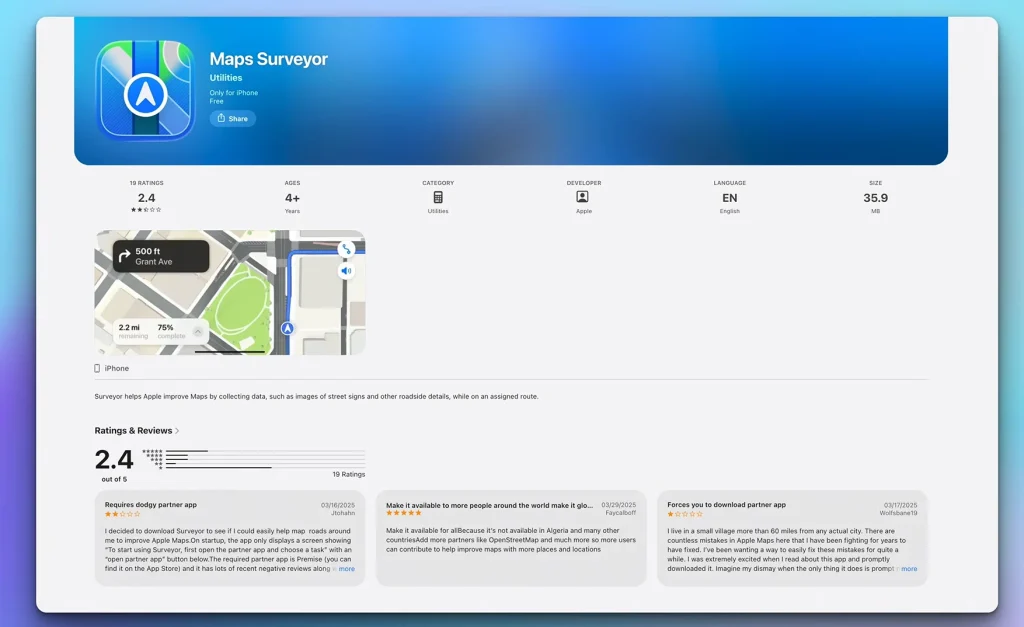Click the turn arrow icon in screenshot
The width and height of the screenshot is (1024, 627).
point(124,257)
